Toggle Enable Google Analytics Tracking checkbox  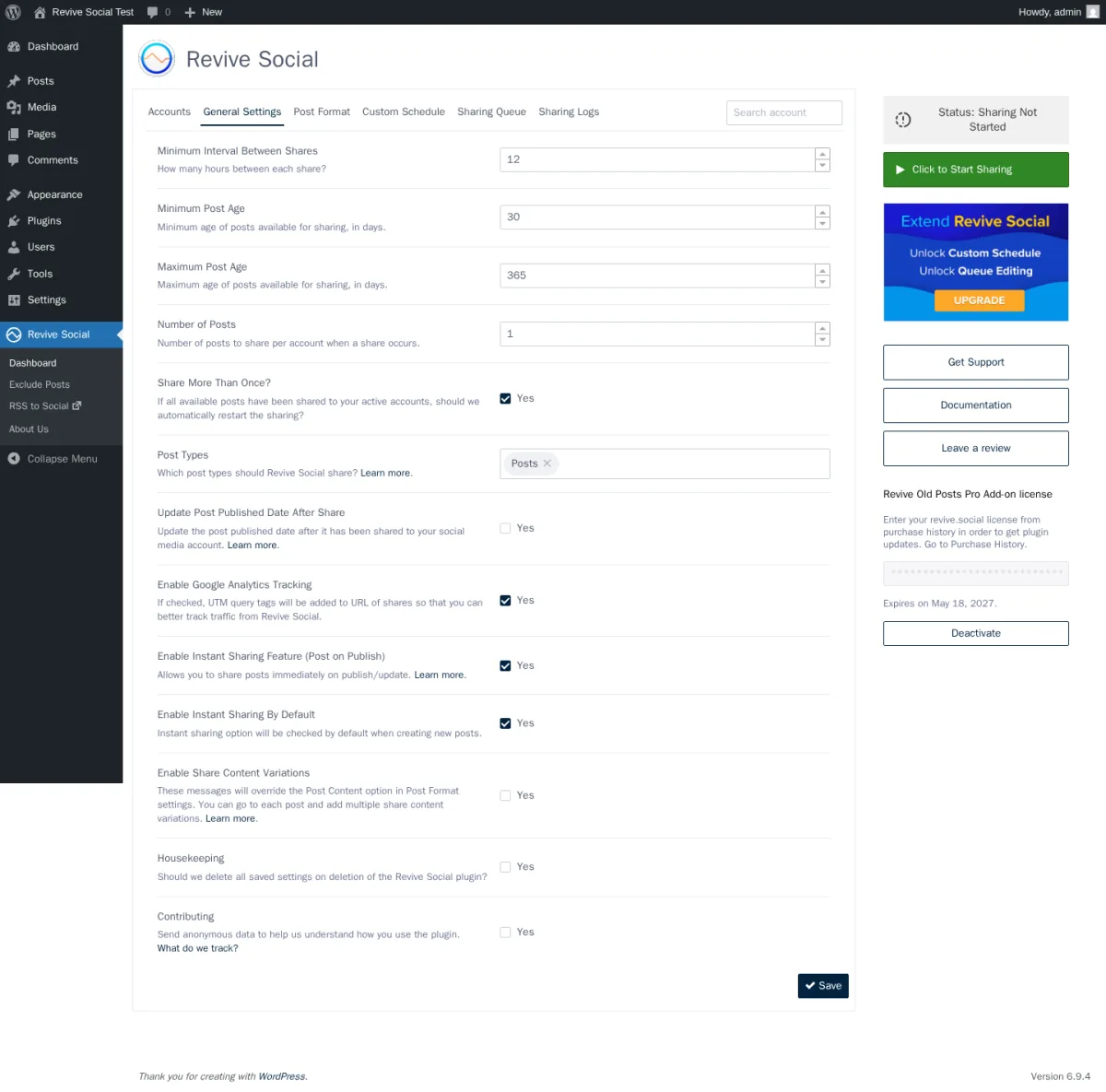[505, 600]
